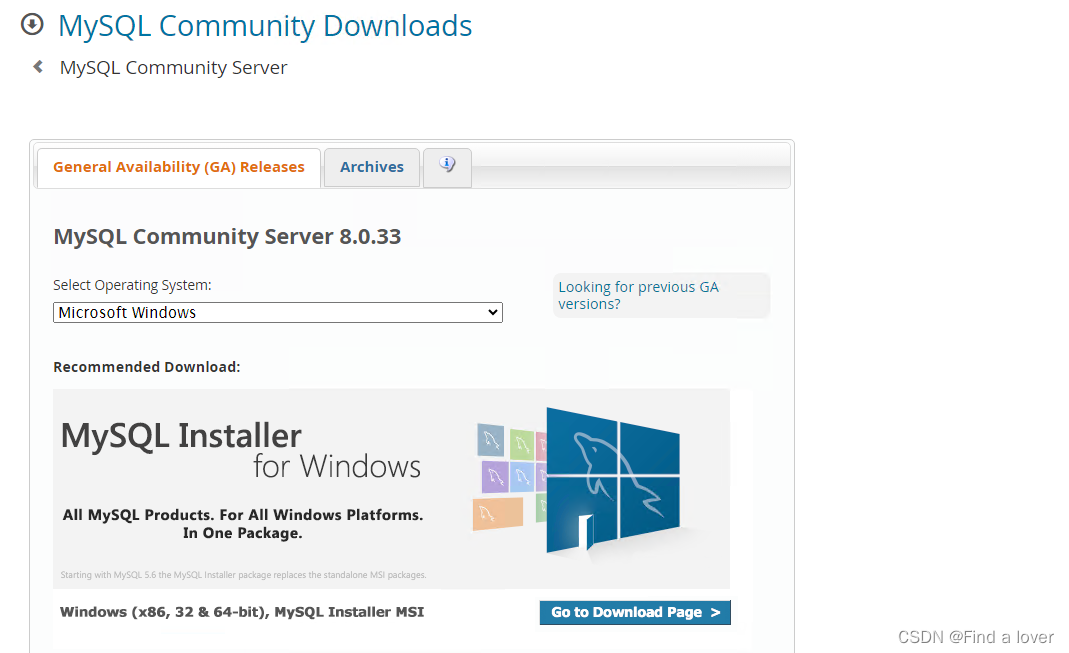Select the 'MySQL Community Server 8.0.33' heading
This screenshot has width=1069, height=653.
tap(227, 237)
